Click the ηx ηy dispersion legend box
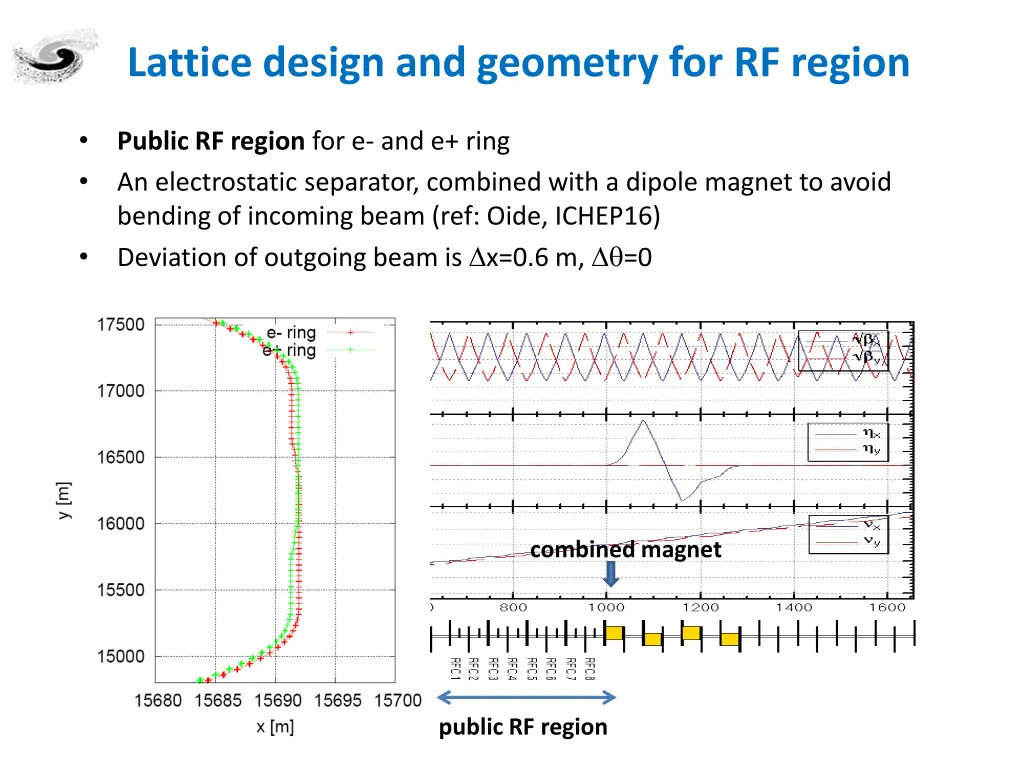This screenshot has width=1024, height=768. [x=848, y=442]
